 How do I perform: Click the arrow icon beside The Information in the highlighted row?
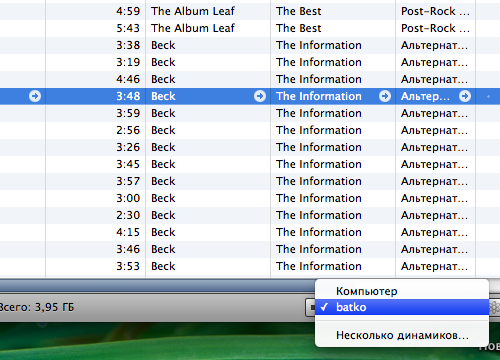[x=385, y=96]
